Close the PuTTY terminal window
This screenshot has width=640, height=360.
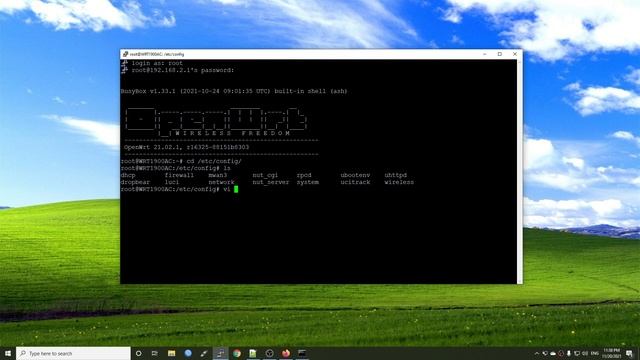click(515, 54)
